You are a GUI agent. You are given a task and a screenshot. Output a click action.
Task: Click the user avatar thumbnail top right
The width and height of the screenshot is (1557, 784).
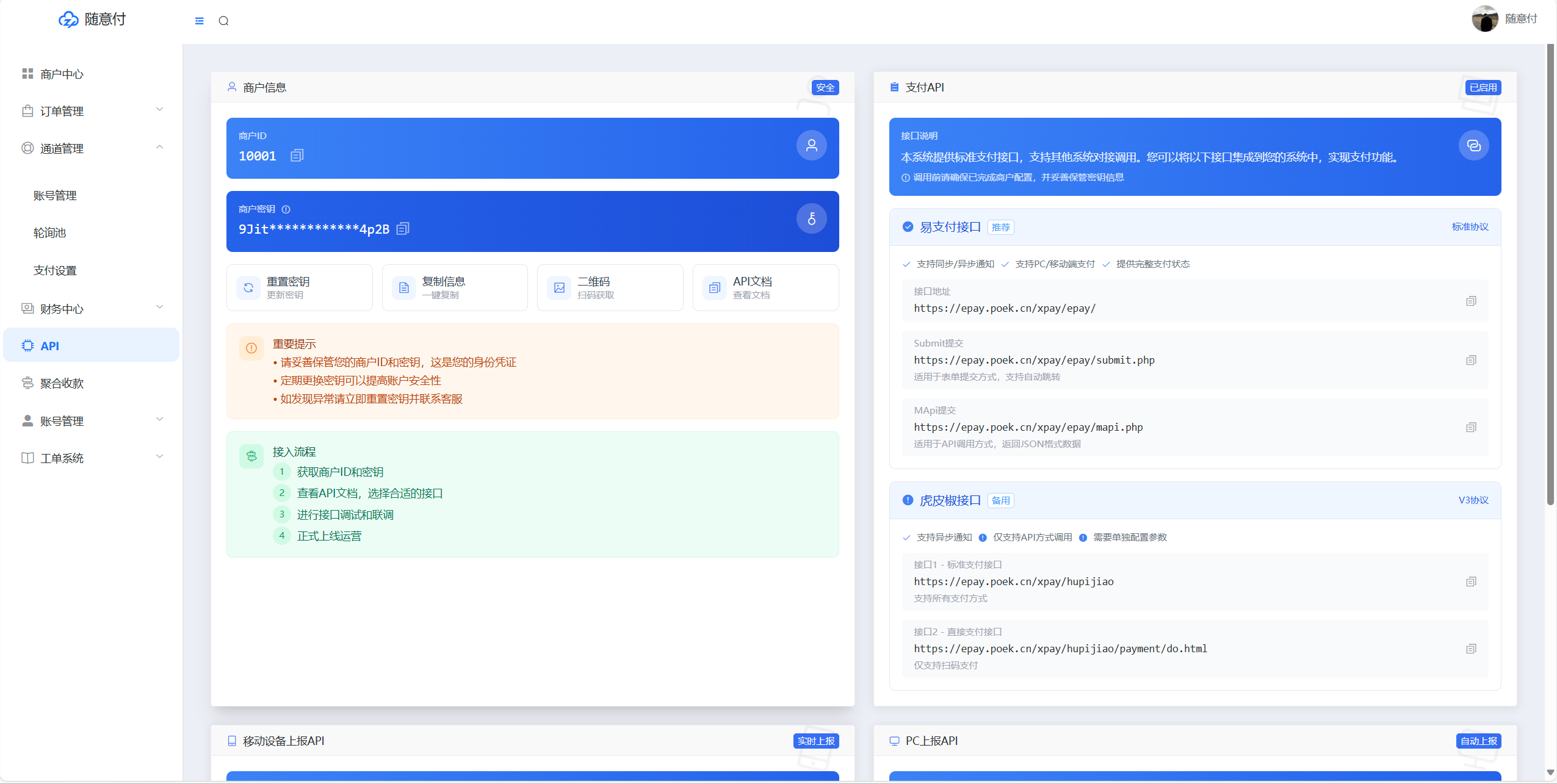[x=1484, y=19]
